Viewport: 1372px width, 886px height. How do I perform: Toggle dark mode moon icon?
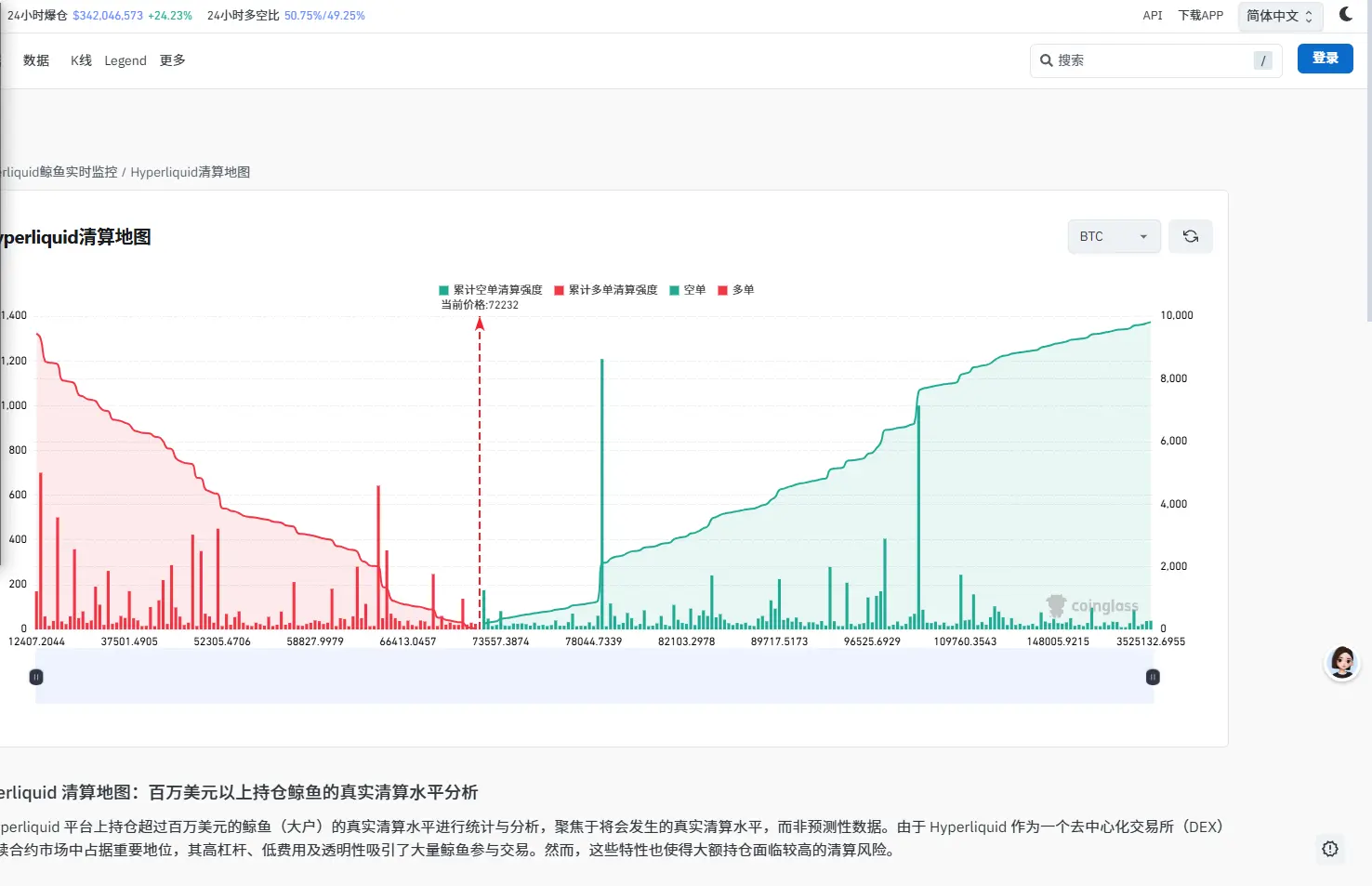(1346, 14)
